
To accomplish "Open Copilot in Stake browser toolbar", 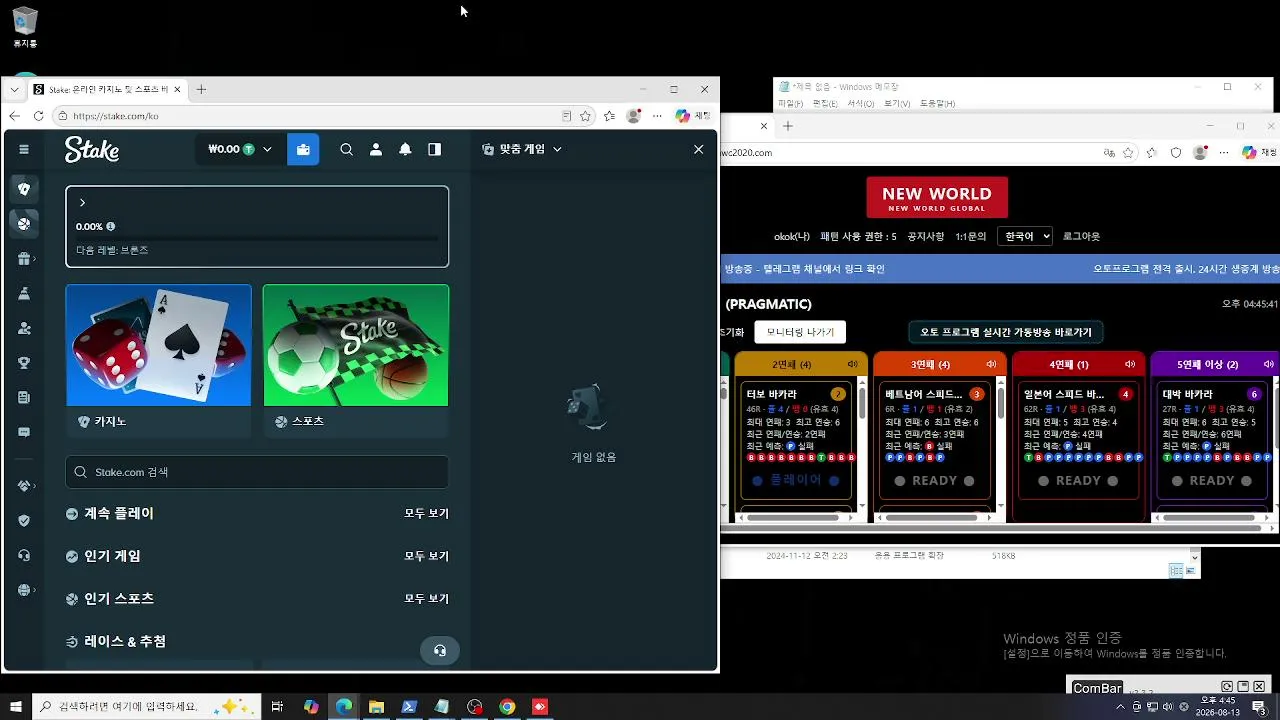I will (682, 116).
